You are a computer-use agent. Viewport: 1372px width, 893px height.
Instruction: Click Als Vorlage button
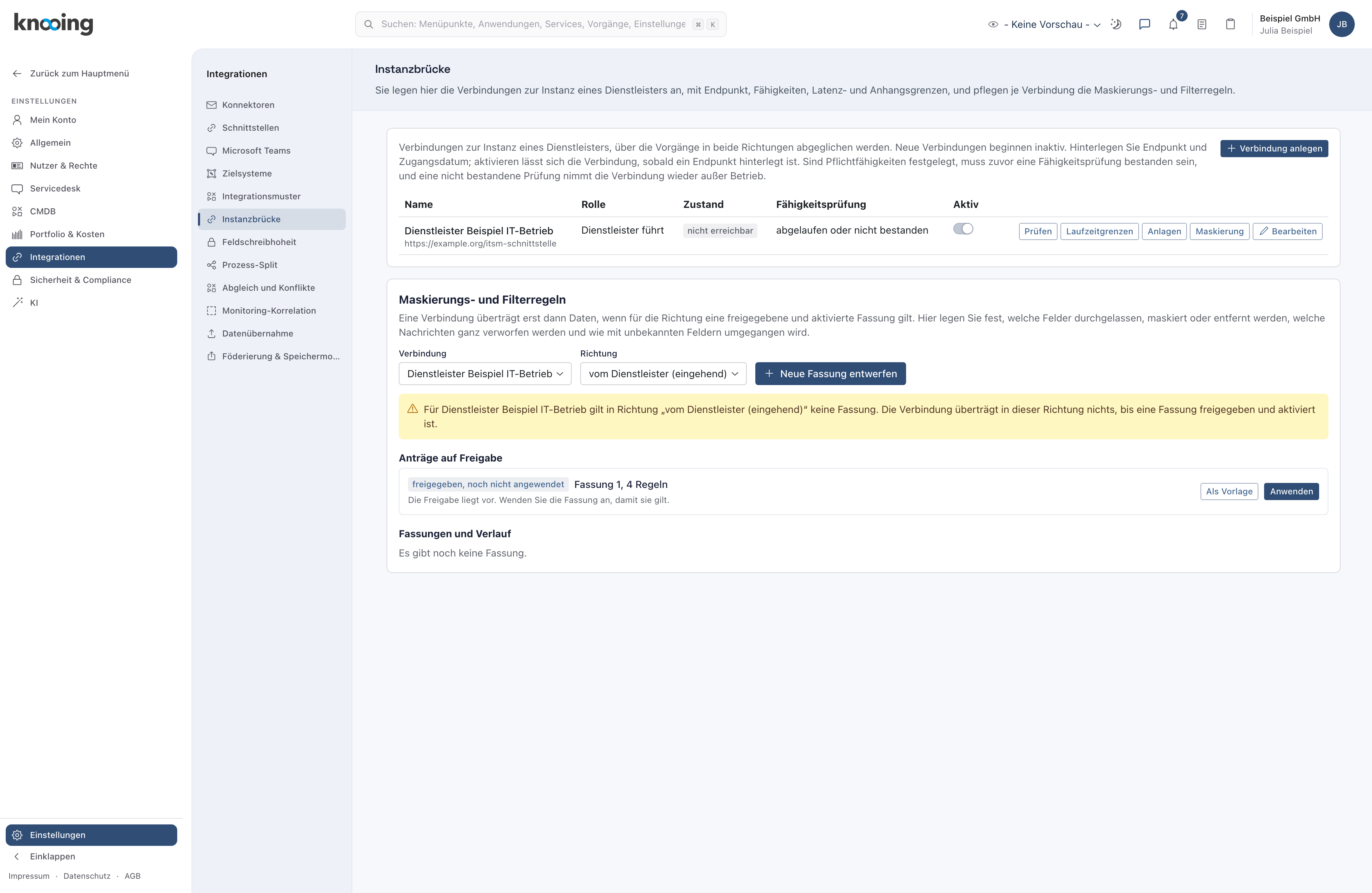[x=1229, y=491]
